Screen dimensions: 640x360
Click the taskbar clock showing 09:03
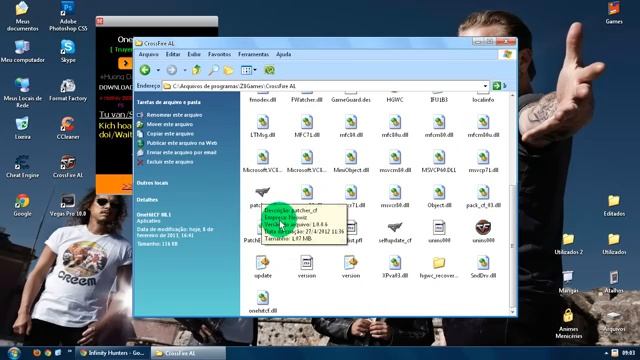(x=629, y=353)
